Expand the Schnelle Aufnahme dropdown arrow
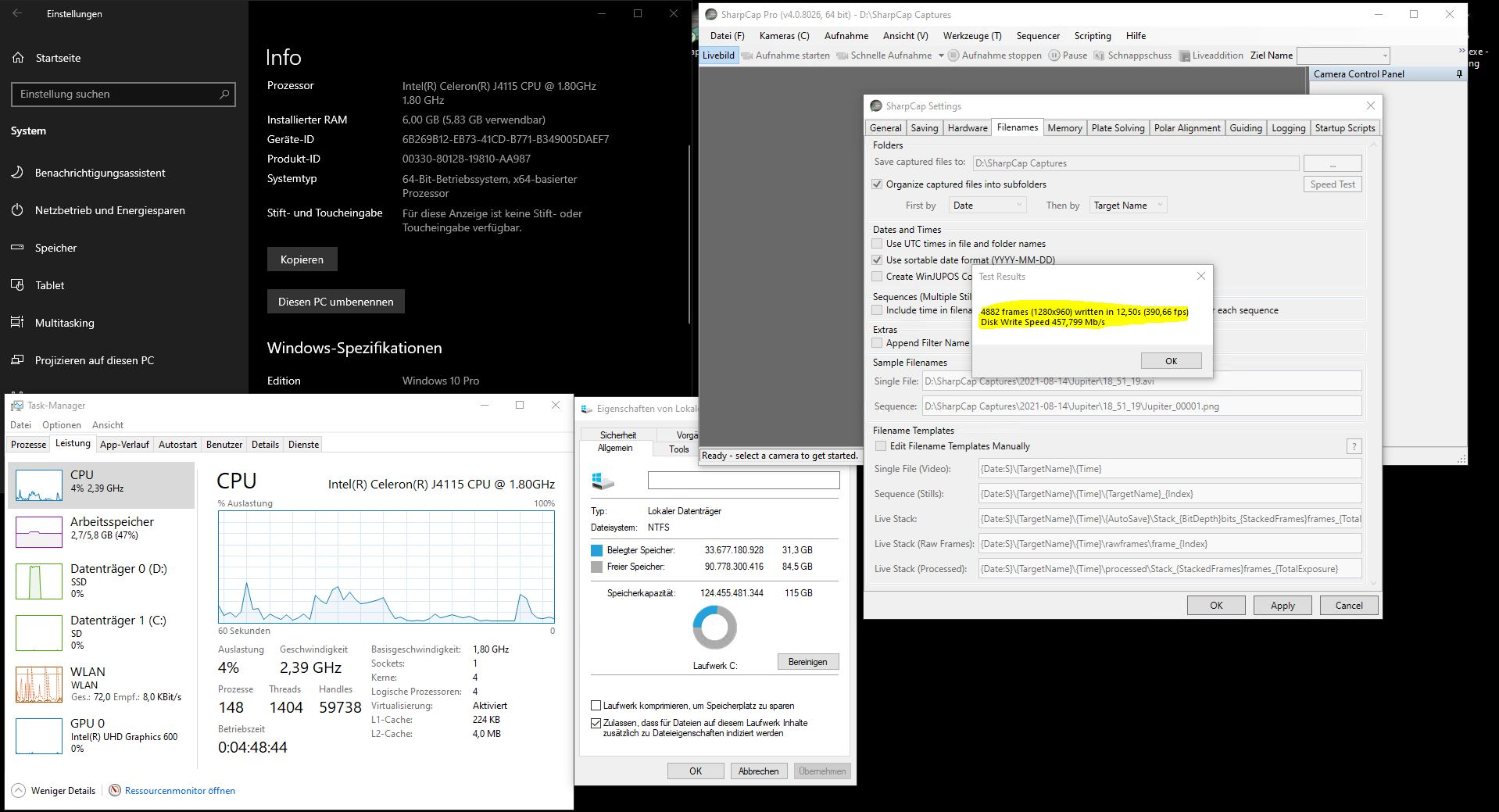Image resolution: width=1499 pixels, height=812 pixels. 940,55
